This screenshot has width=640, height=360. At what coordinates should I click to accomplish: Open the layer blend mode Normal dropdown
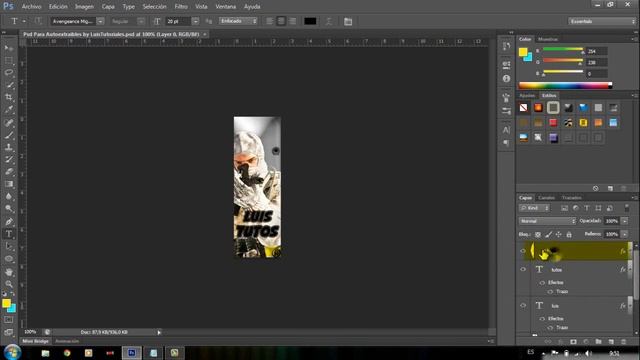[x=547, y=221]
